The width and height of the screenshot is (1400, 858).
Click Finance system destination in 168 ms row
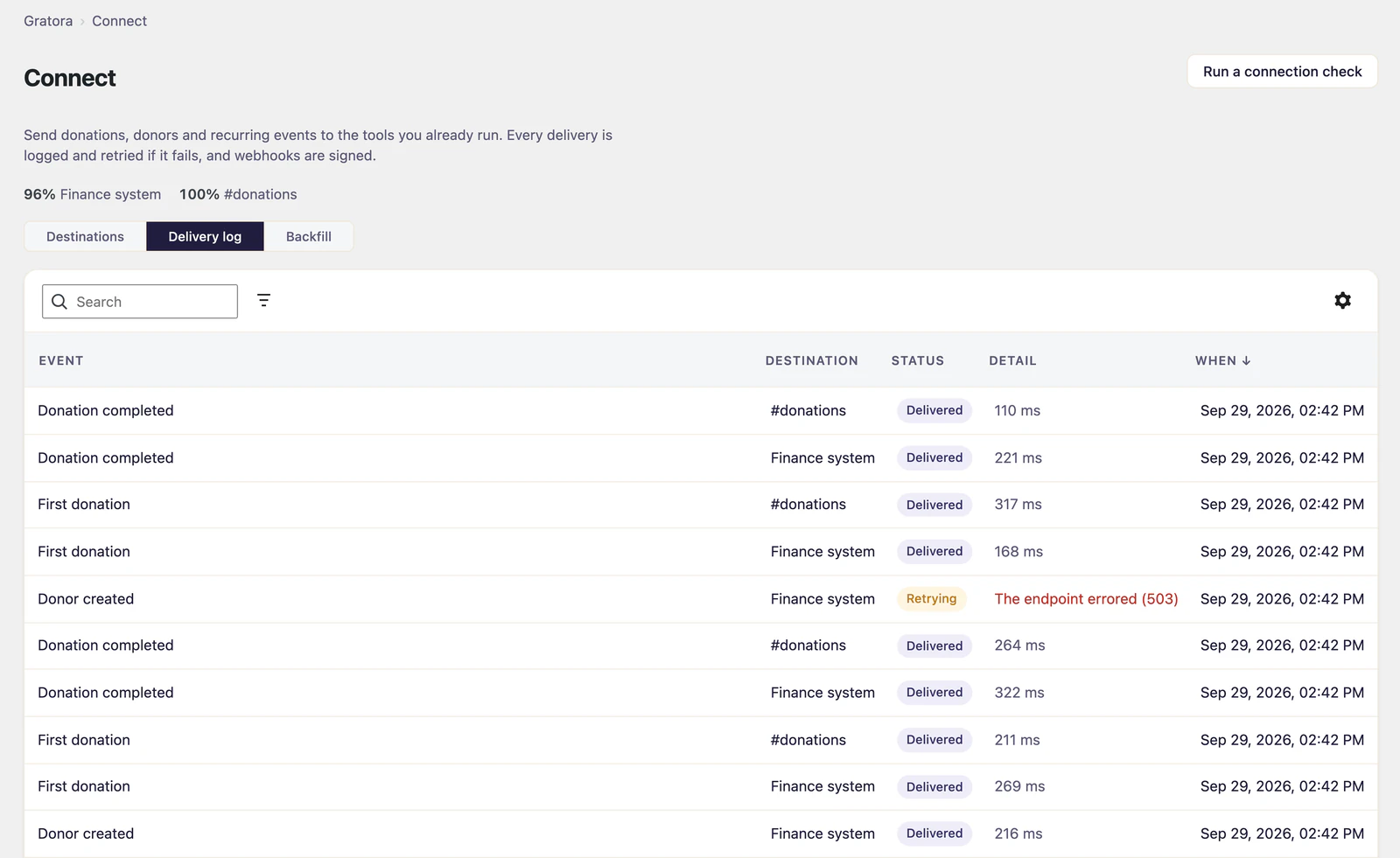point(822,552)
